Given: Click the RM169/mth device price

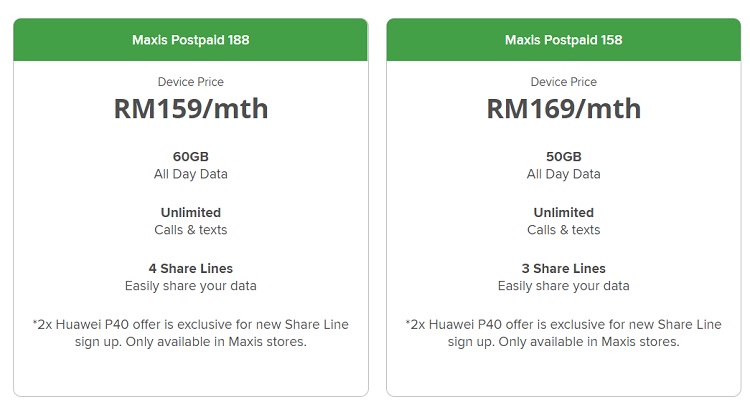Looking at the screenshot, I should point(563,109).
